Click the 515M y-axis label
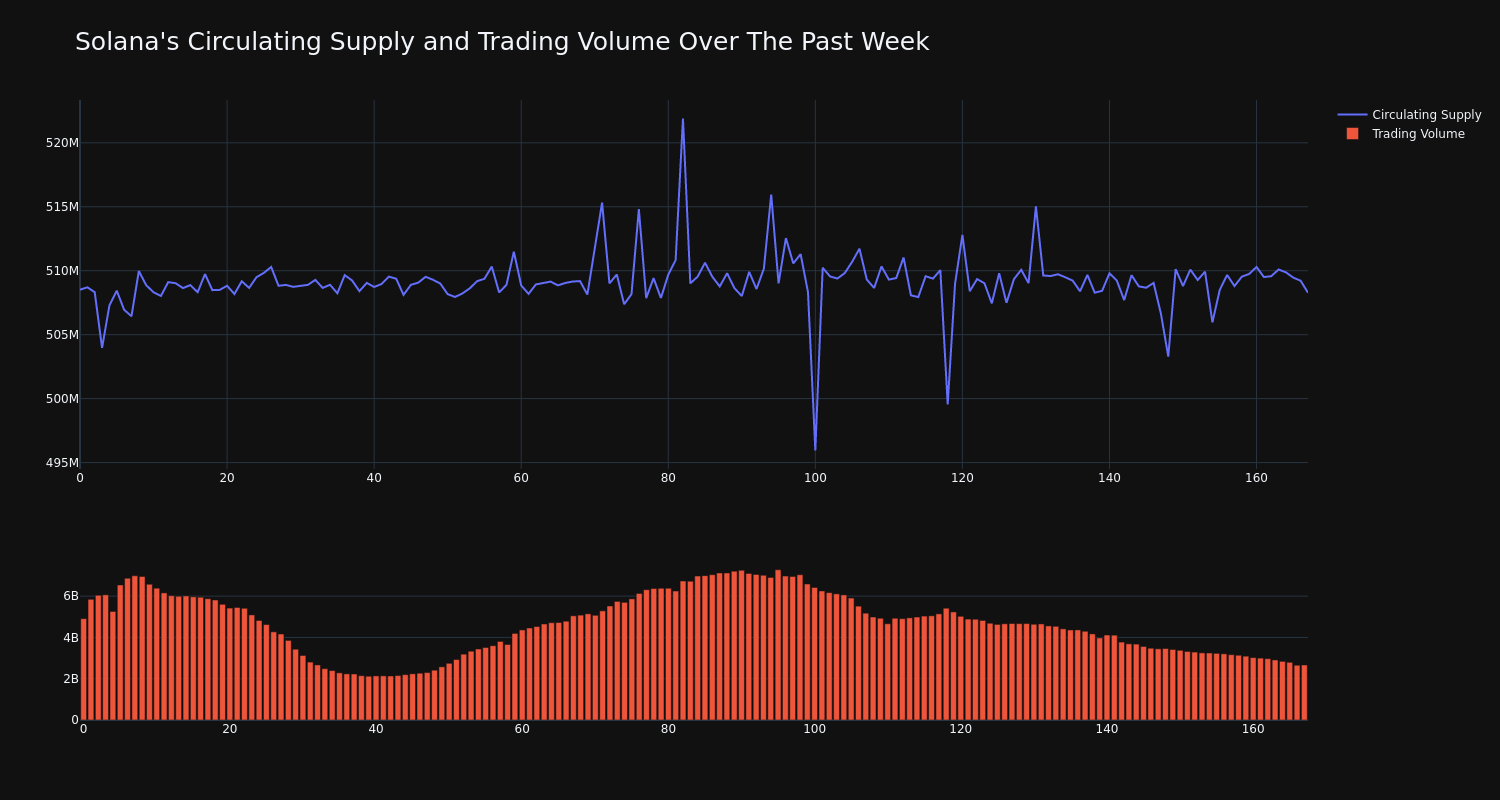 tap(62, 207)
